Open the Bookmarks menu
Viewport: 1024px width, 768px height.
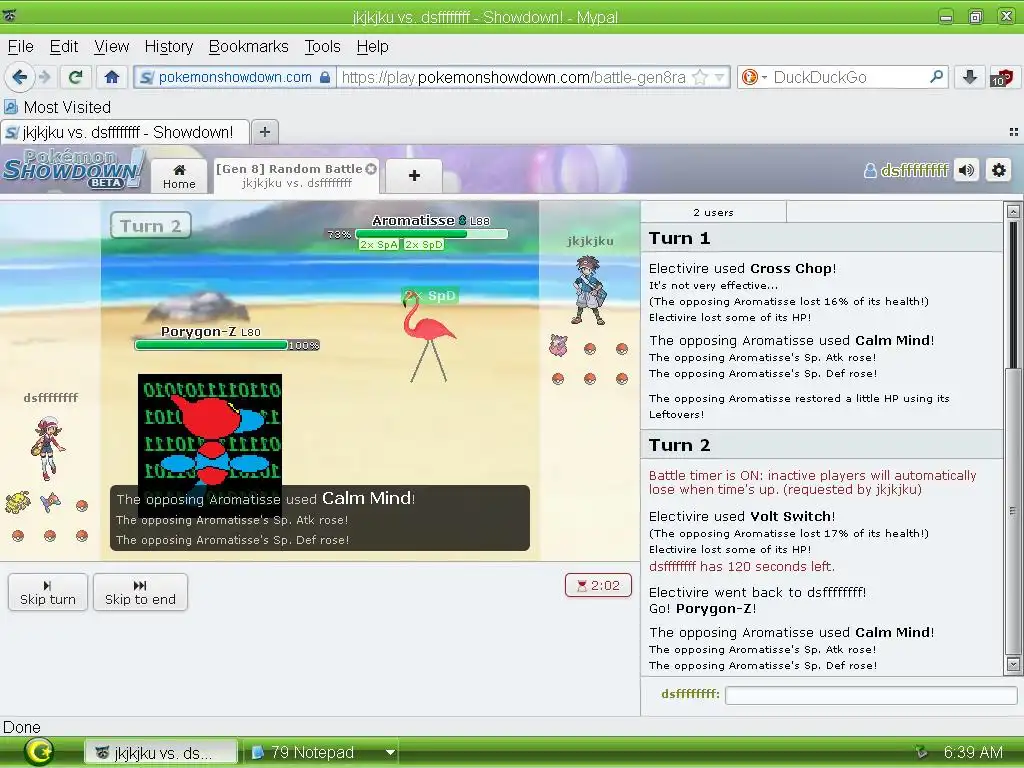pyautogui.click(x=248, y=47)
